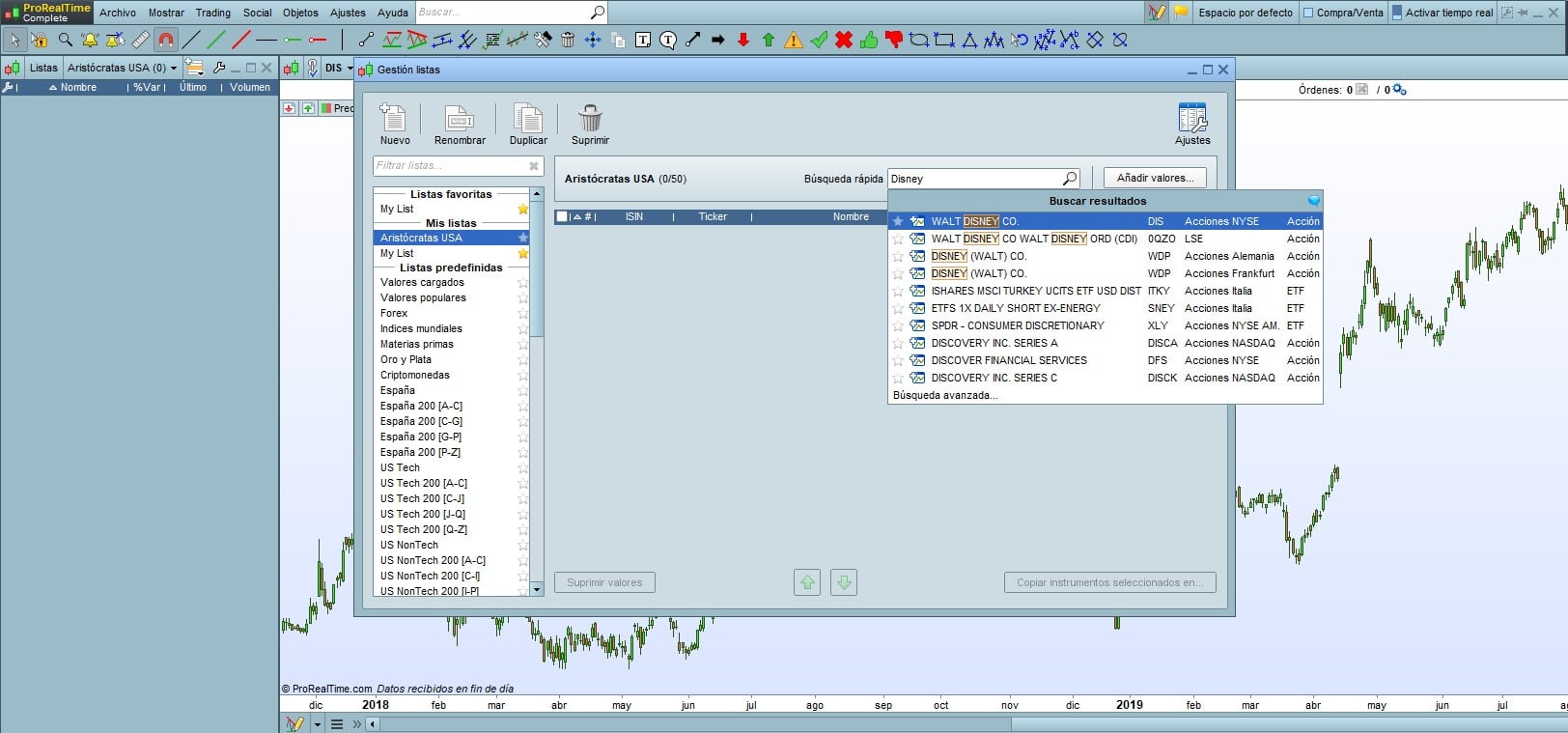The height and width of the screenshot is (733, 1568).
Task: Select the triangle drawing tool
Action: [969, 40]
